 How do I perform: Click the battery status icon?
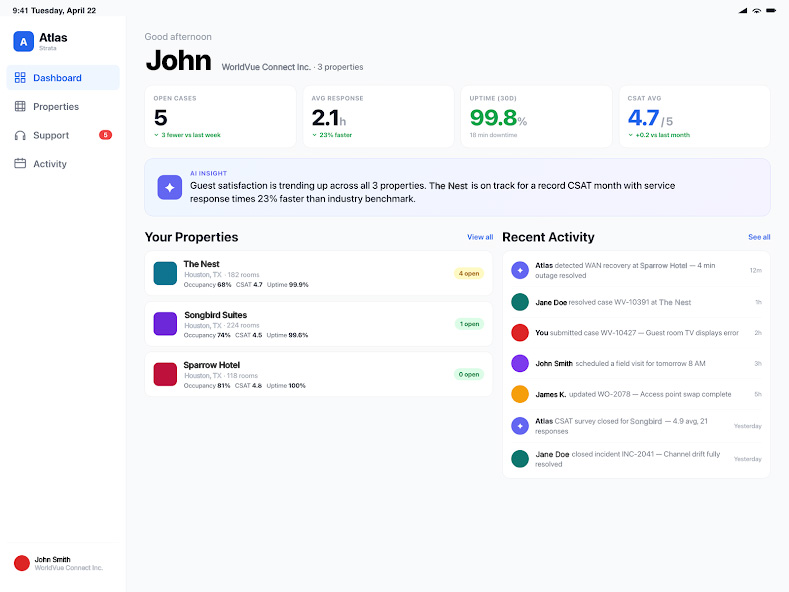771,11
